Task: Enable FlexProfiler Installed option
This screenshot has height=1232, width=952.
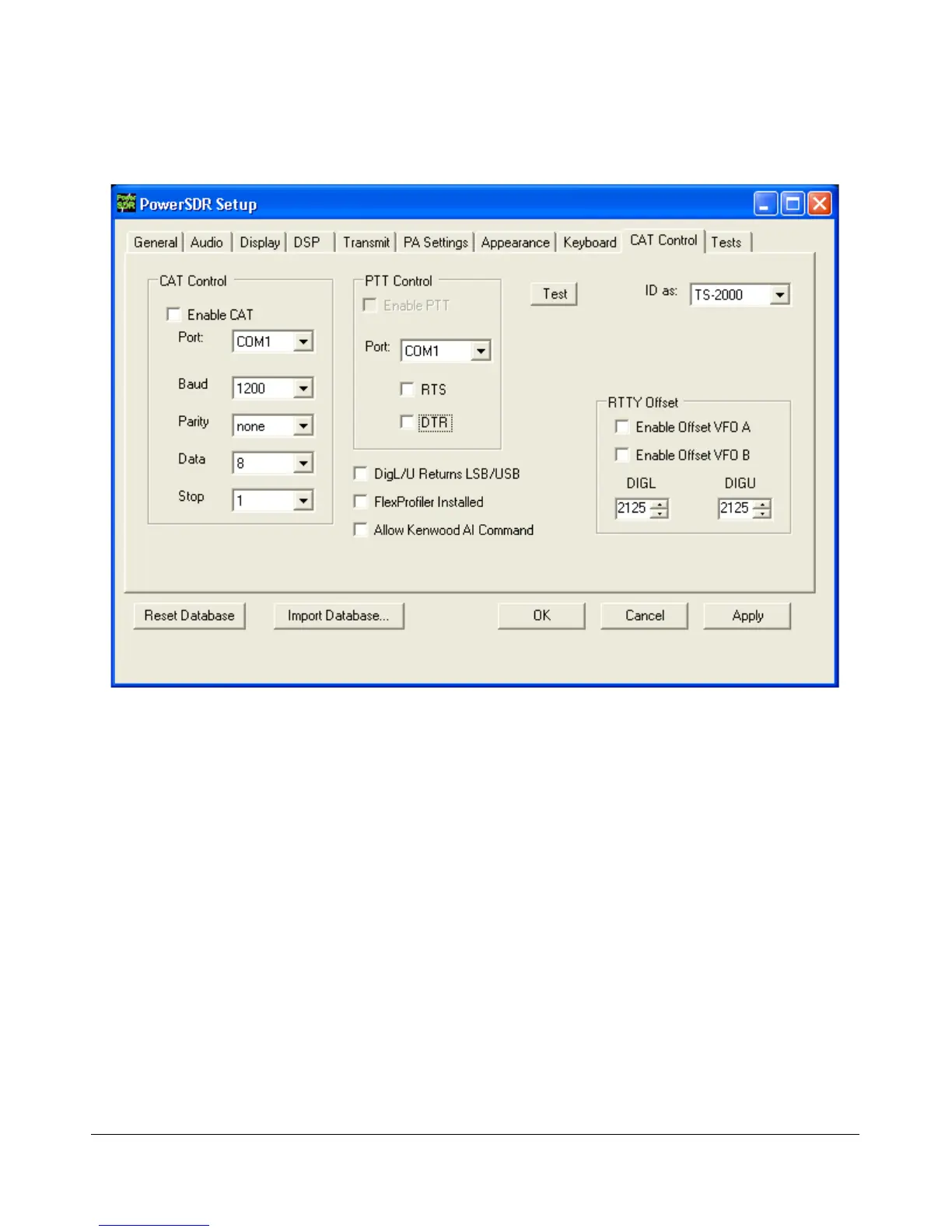Action: point(360,502)
